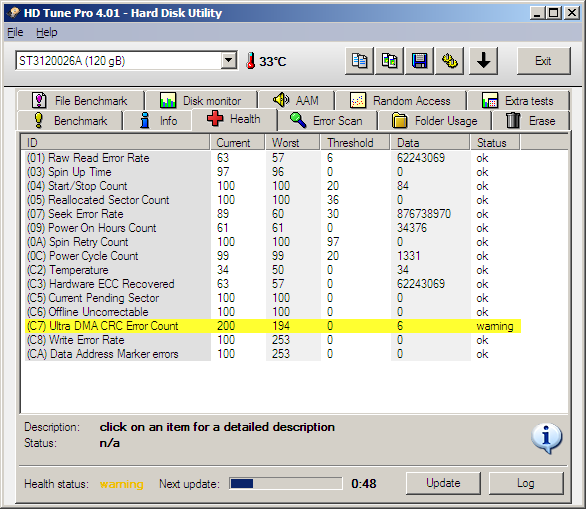Switch to the Error Scan tab

pos(327,121)
